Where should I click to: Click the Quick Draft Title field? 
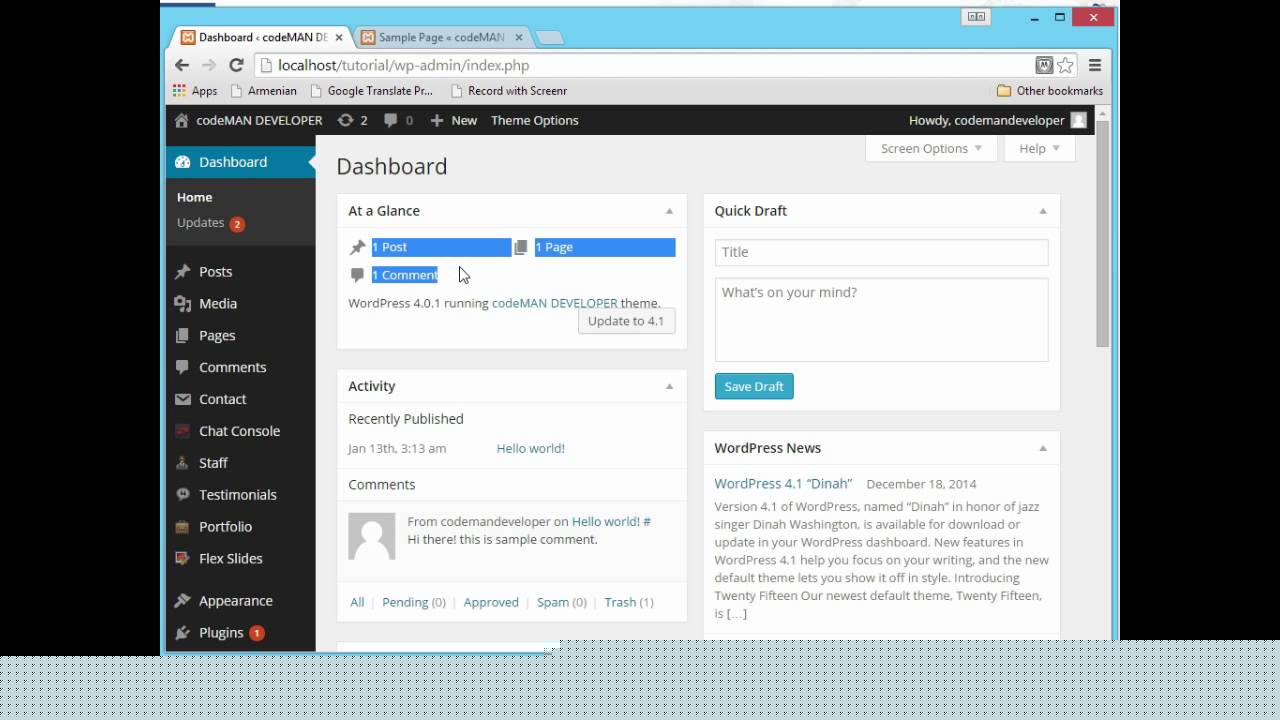coord(882,252)
